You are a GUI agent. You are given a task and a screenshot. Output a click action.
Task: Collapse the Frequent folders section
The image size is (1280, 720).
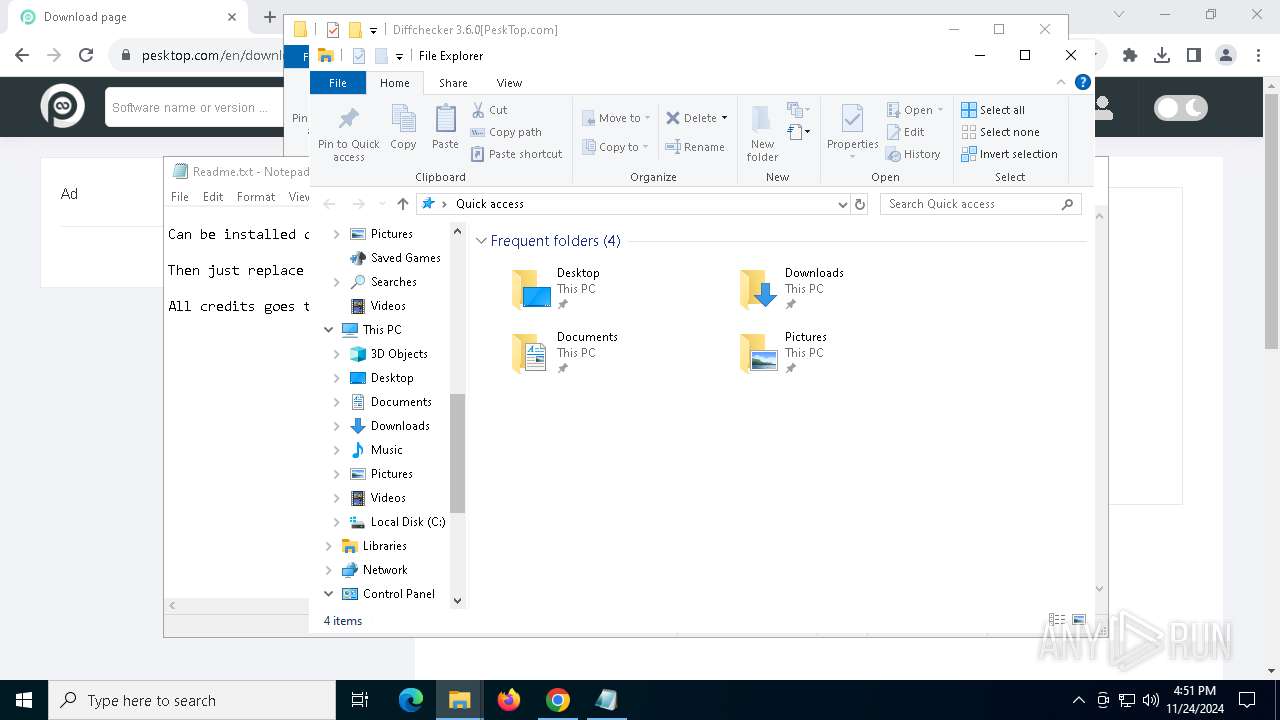click(481, 241)
